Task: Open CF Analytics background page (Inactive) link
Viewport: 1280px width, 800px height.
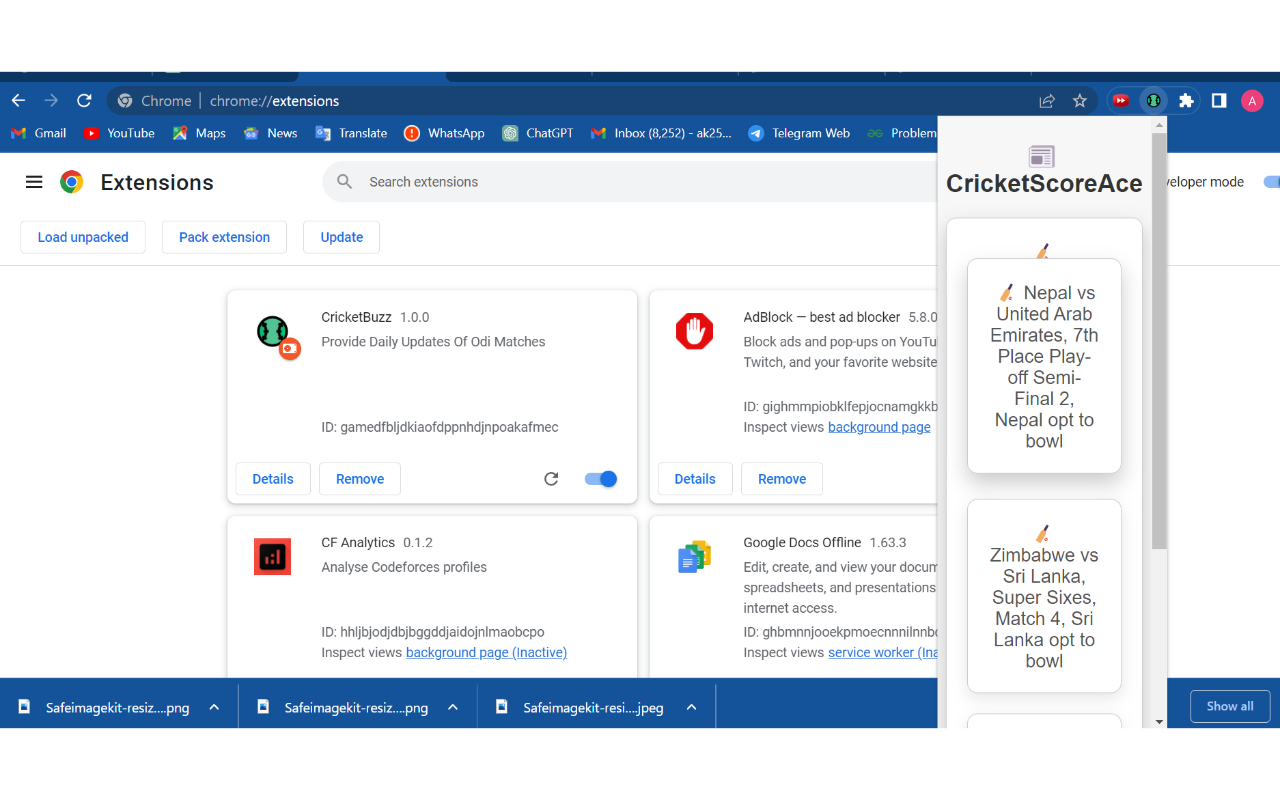Action: pos(486,652)
